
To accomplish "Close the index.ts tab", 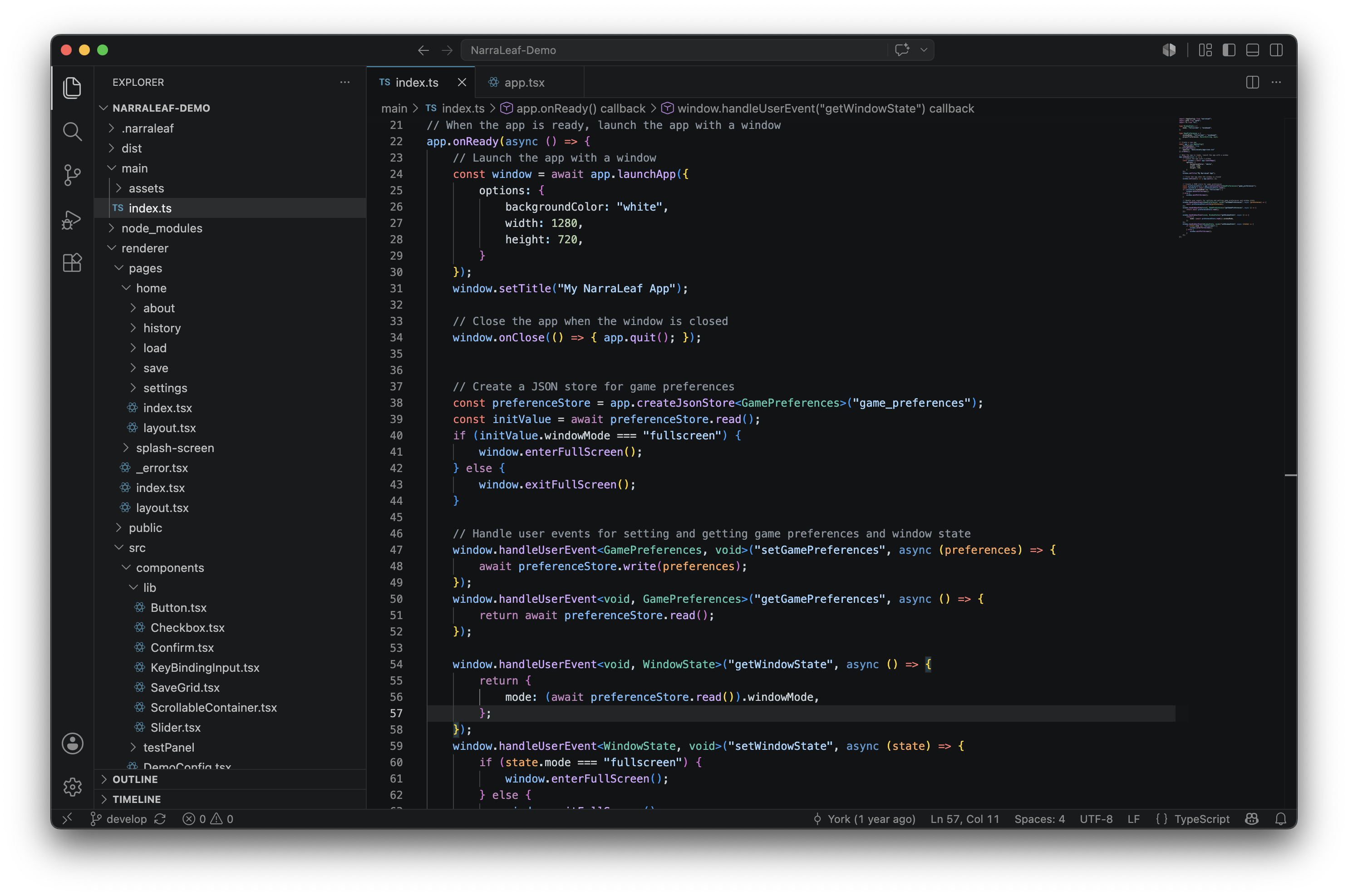I will click(462, 82).
